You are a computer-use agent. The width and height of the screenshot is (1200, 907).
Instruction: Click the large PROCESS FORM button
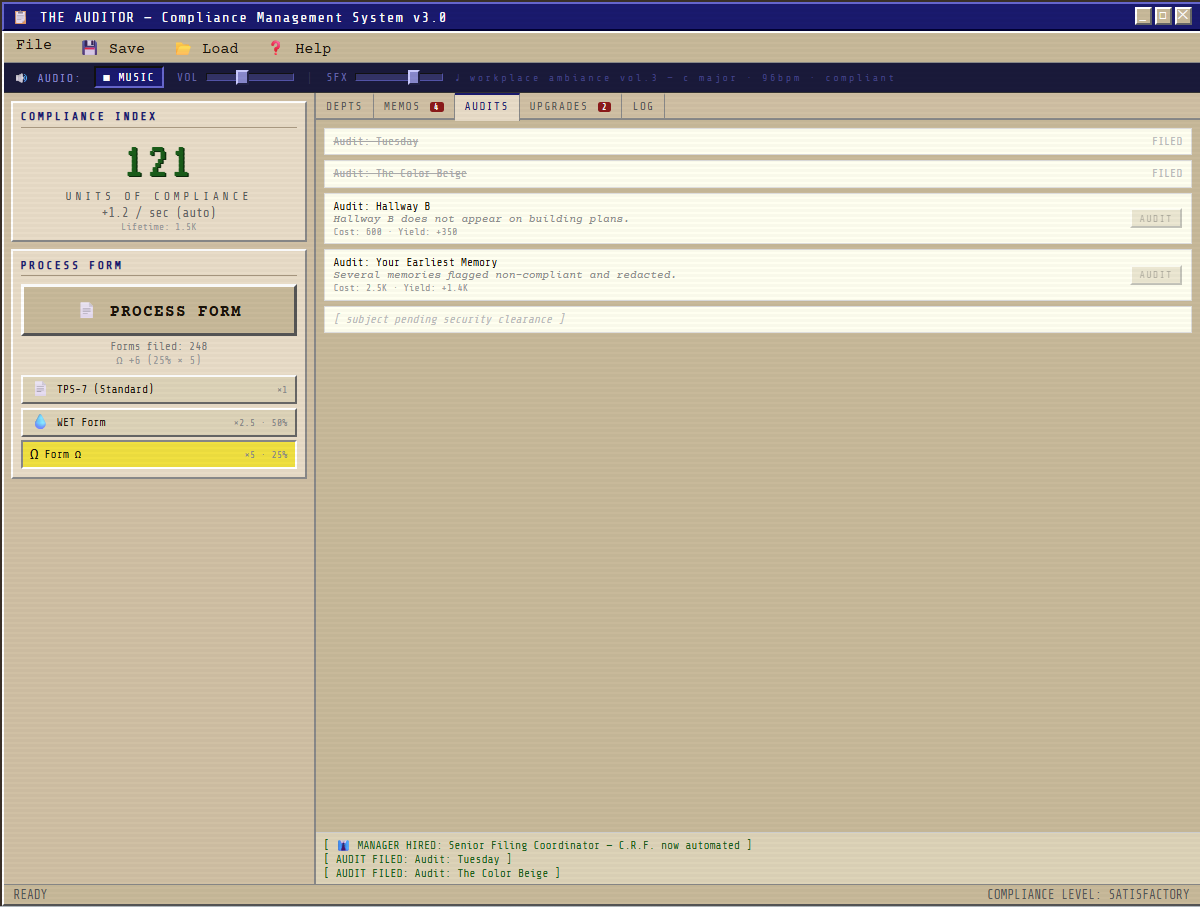(159, 310)
